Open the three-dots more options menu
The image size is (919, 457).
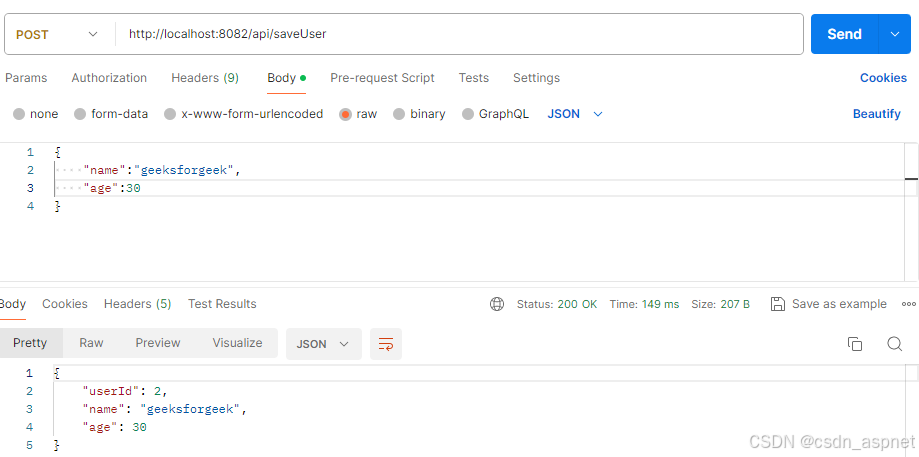pos(909,304)
